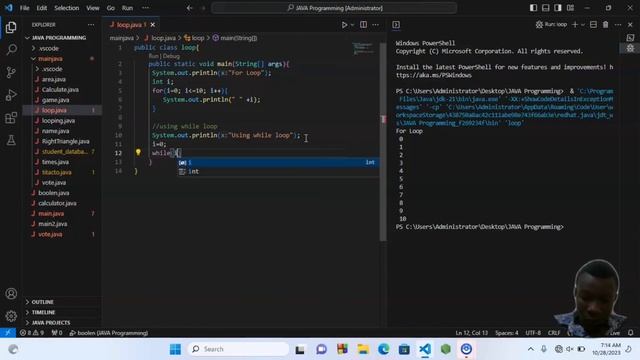This screenshot has height=360, width=640.
Task: Open Accounts menu icon
Action: [11, 293]
